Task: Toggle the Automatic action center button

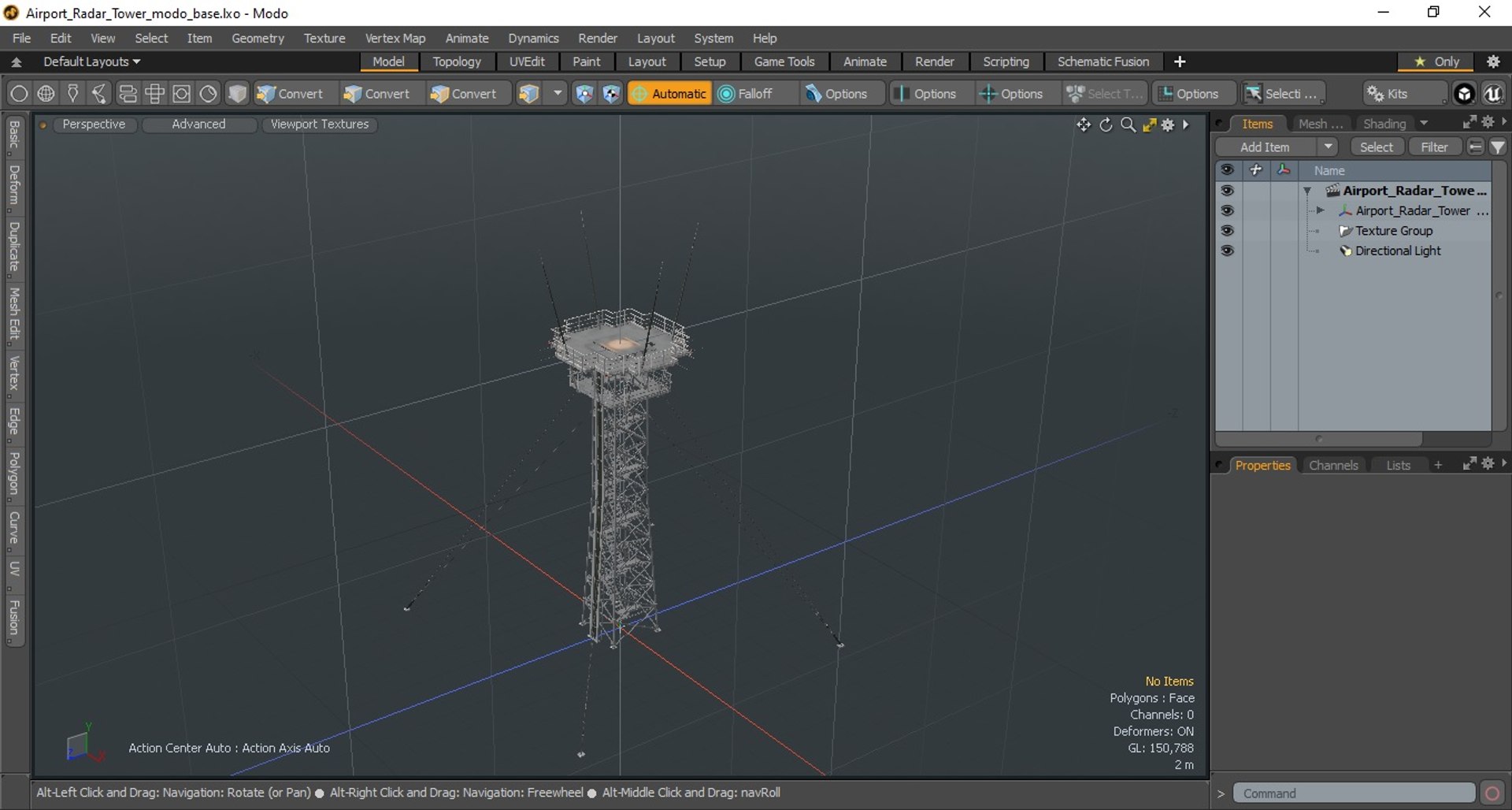Action: (x=669, y=94)
